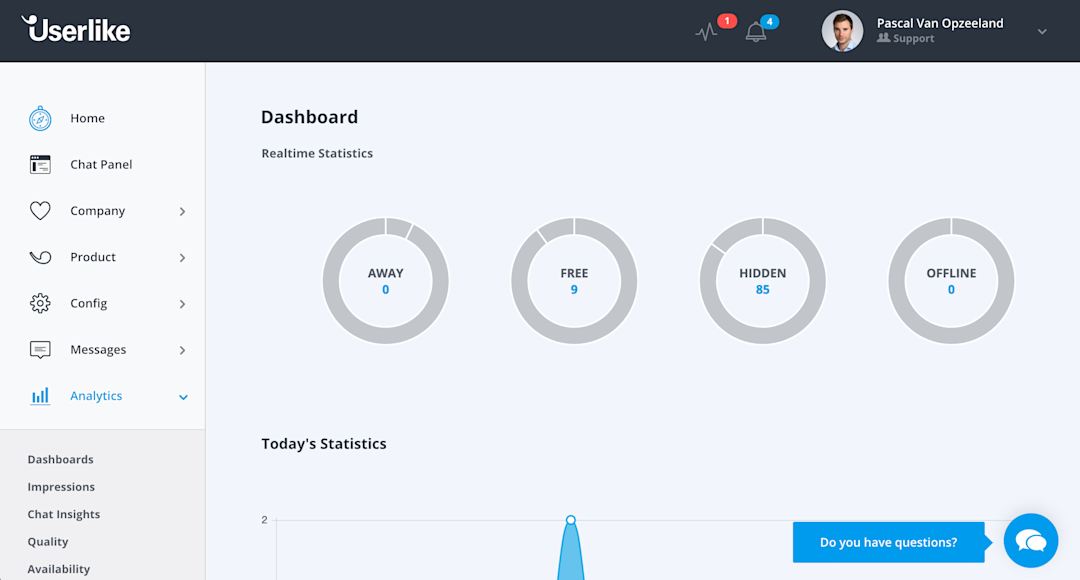Click the HIDDEN donut chart
The width and height of the screenshot is (1080, 580).
pos(762,281)
